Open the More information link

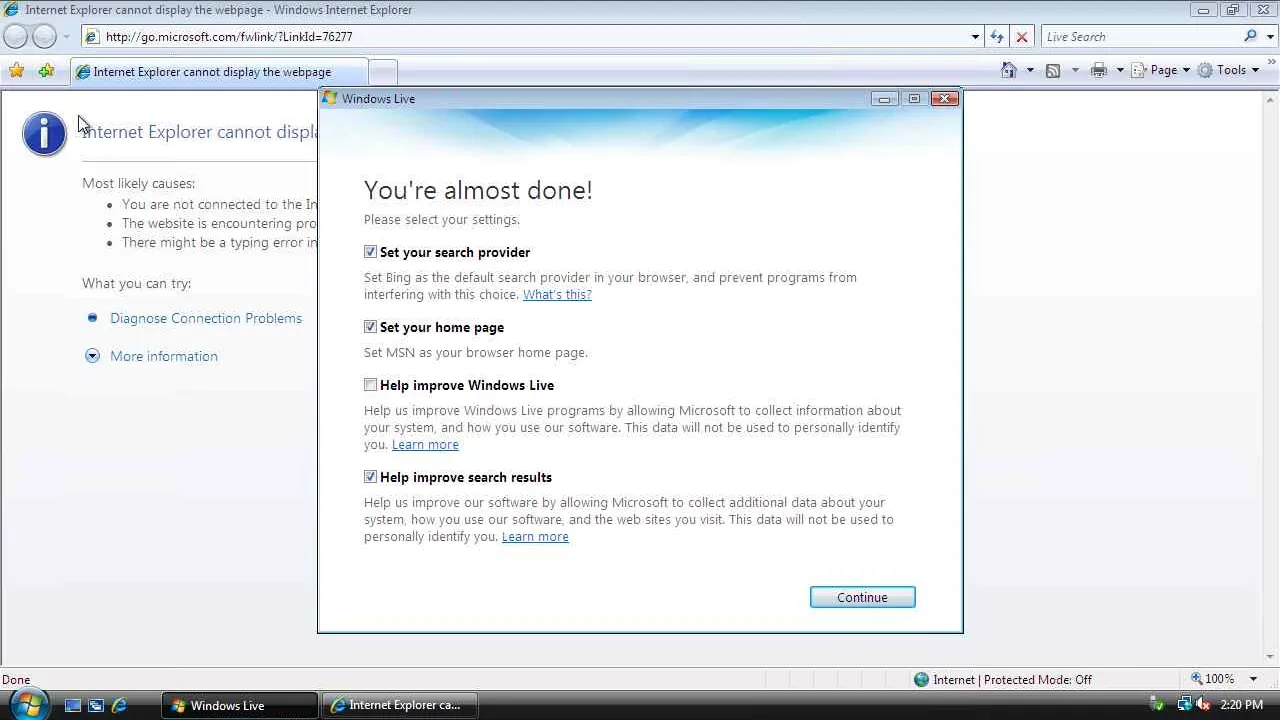tap(164, 356)
